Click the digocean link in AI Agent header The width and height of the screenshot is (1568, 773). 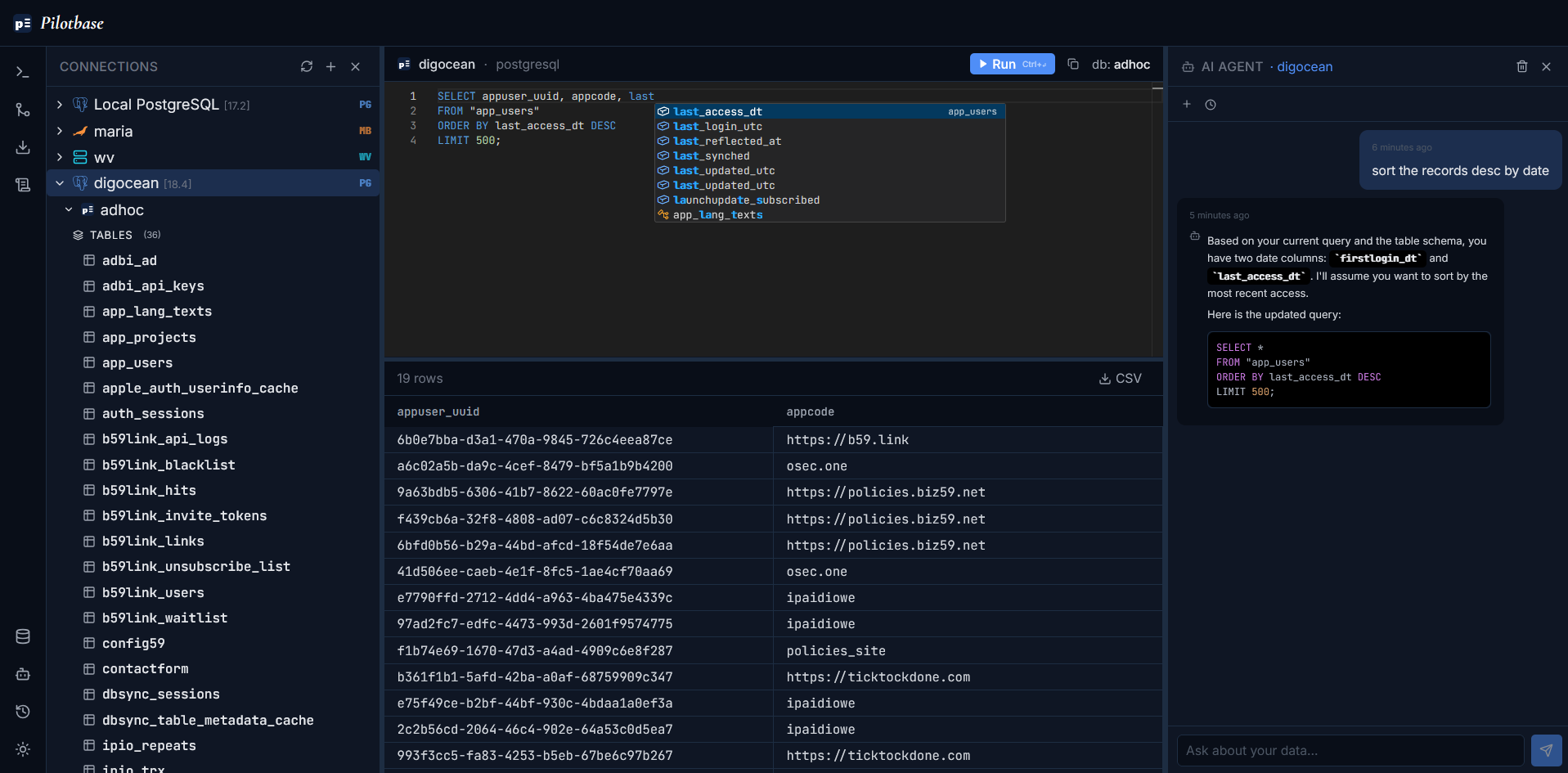click(x=1305, y=66)
